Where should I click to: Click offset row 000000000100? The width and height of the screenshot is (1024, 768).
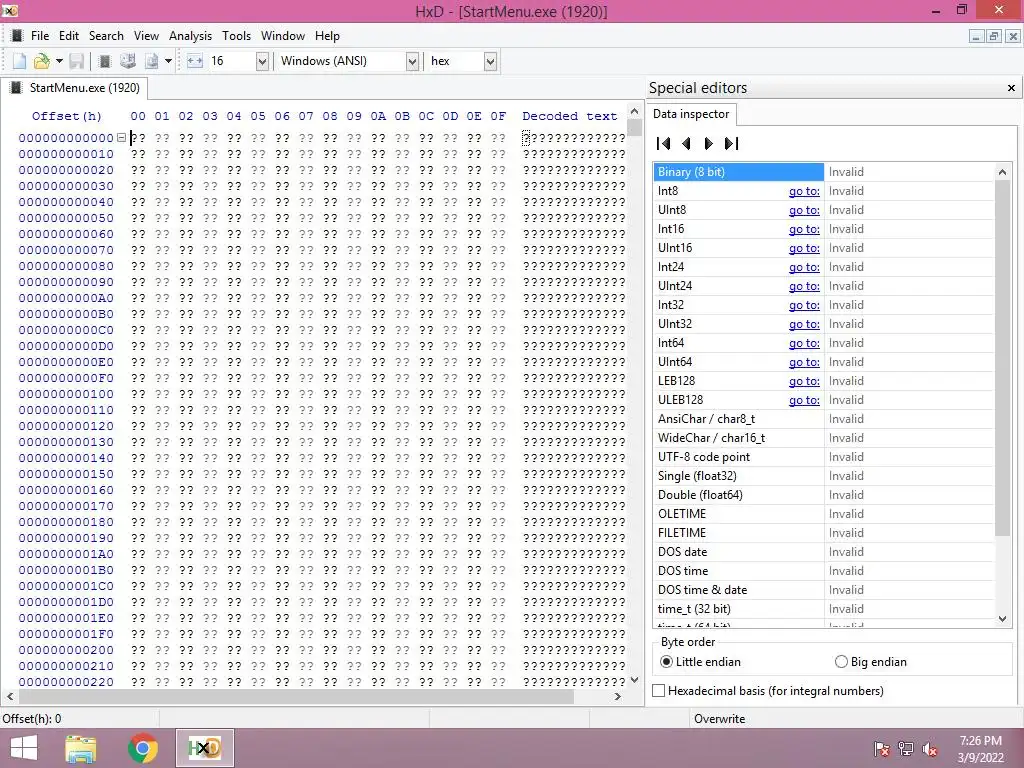pos(66,394)
